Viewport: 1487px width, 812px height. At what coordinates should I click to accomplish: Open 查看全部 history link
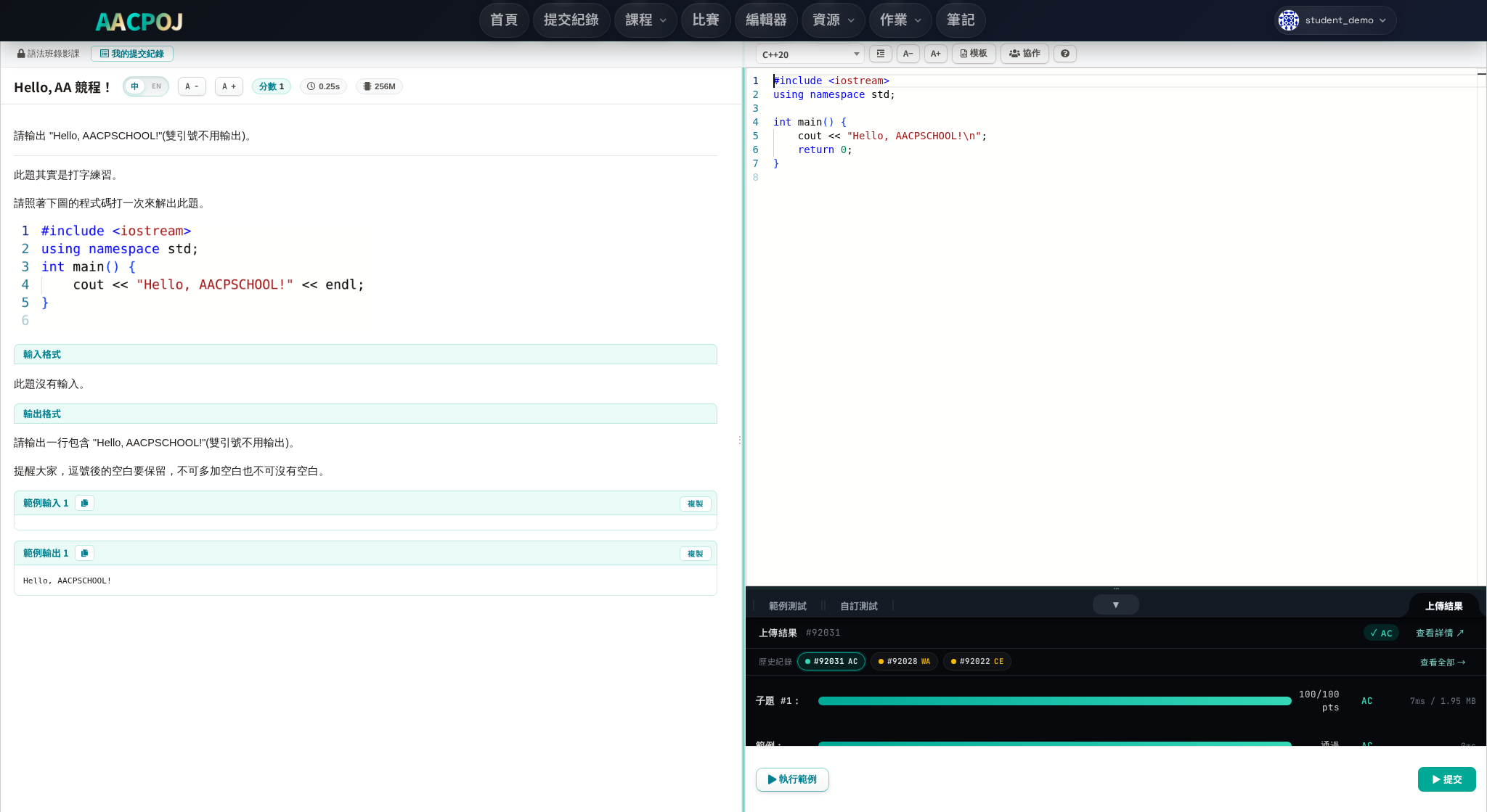(x=1443, y=662)
